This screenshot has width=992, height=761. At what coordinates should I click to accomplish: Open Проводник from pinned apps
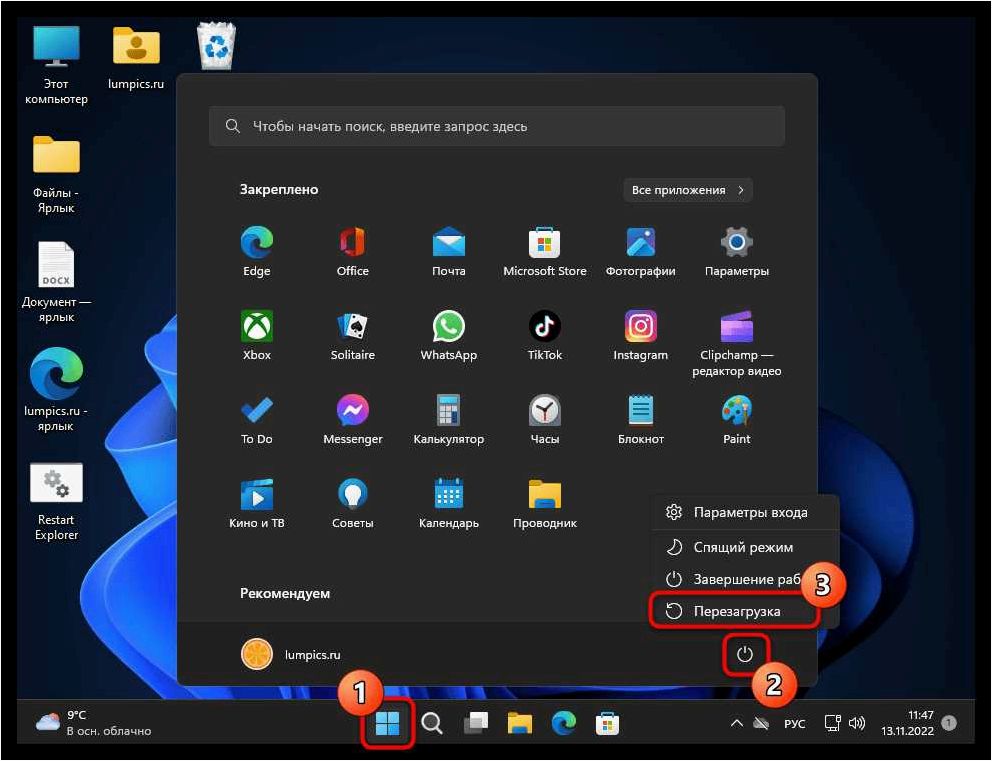pyautogui.click(x=545, y=504)
